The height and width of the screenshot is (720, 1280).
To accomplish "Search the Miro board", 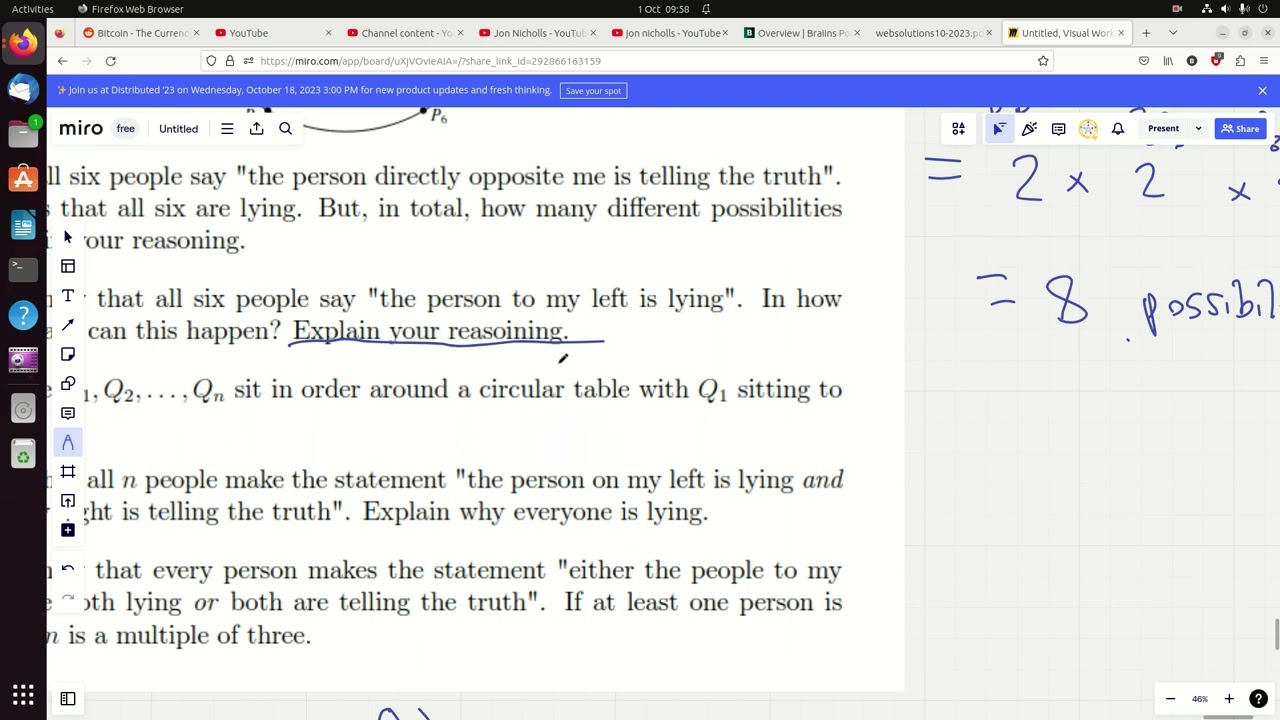I will tap(286, 129).
